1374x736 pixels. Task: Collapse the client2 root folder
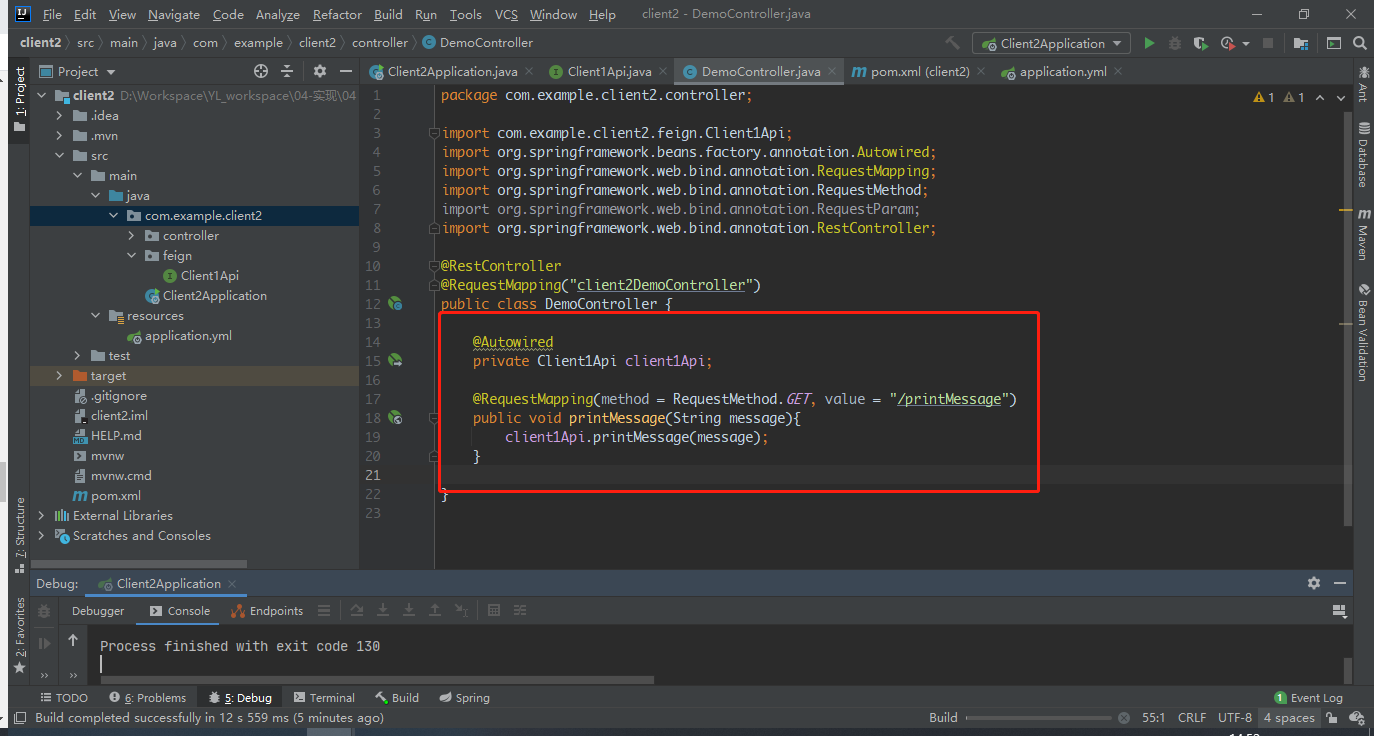(x=42, y=95)
